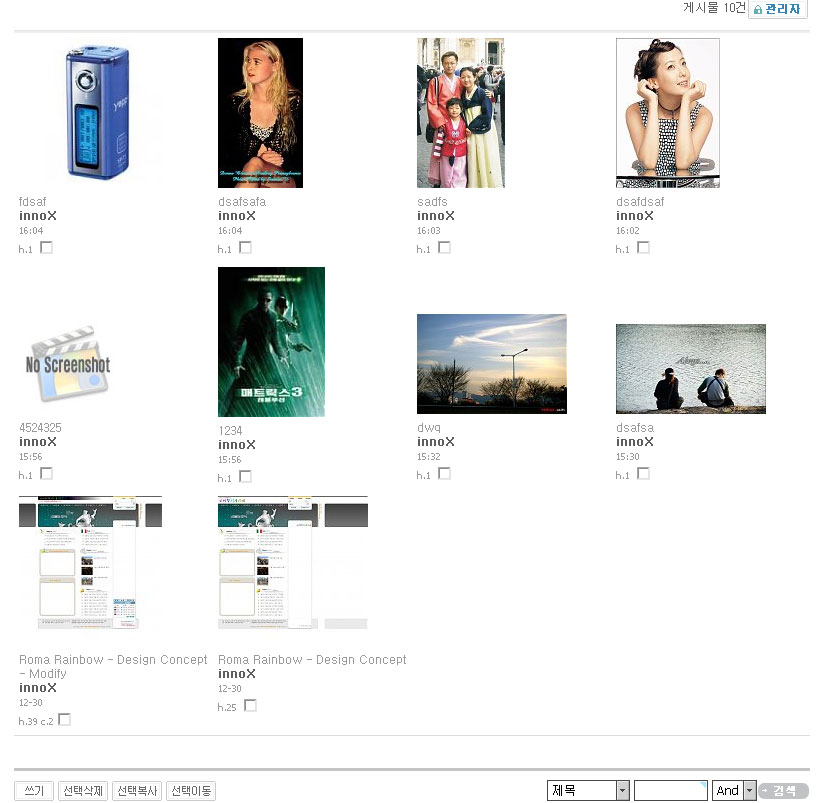Check the box for post dsafsafa
Image resolution: width=826 pixels, height=803 pixels.
coord(245,247)
